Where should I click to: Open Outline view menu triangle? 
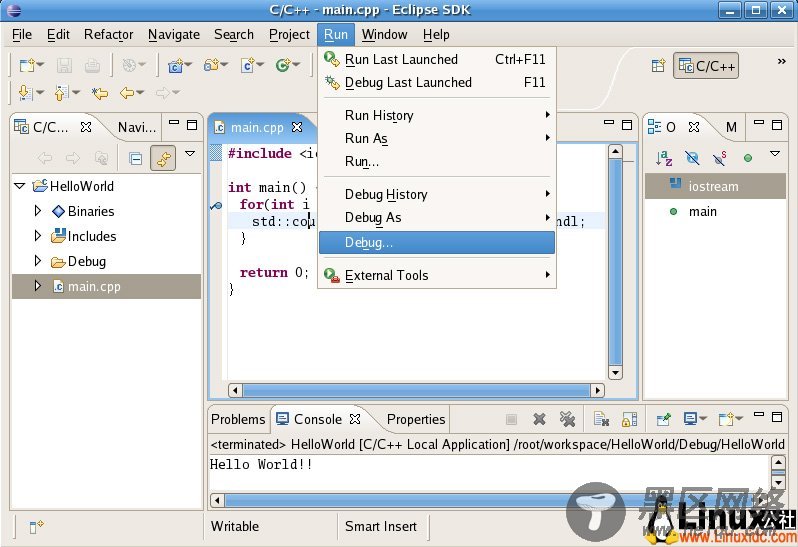(x=775, y=153)
